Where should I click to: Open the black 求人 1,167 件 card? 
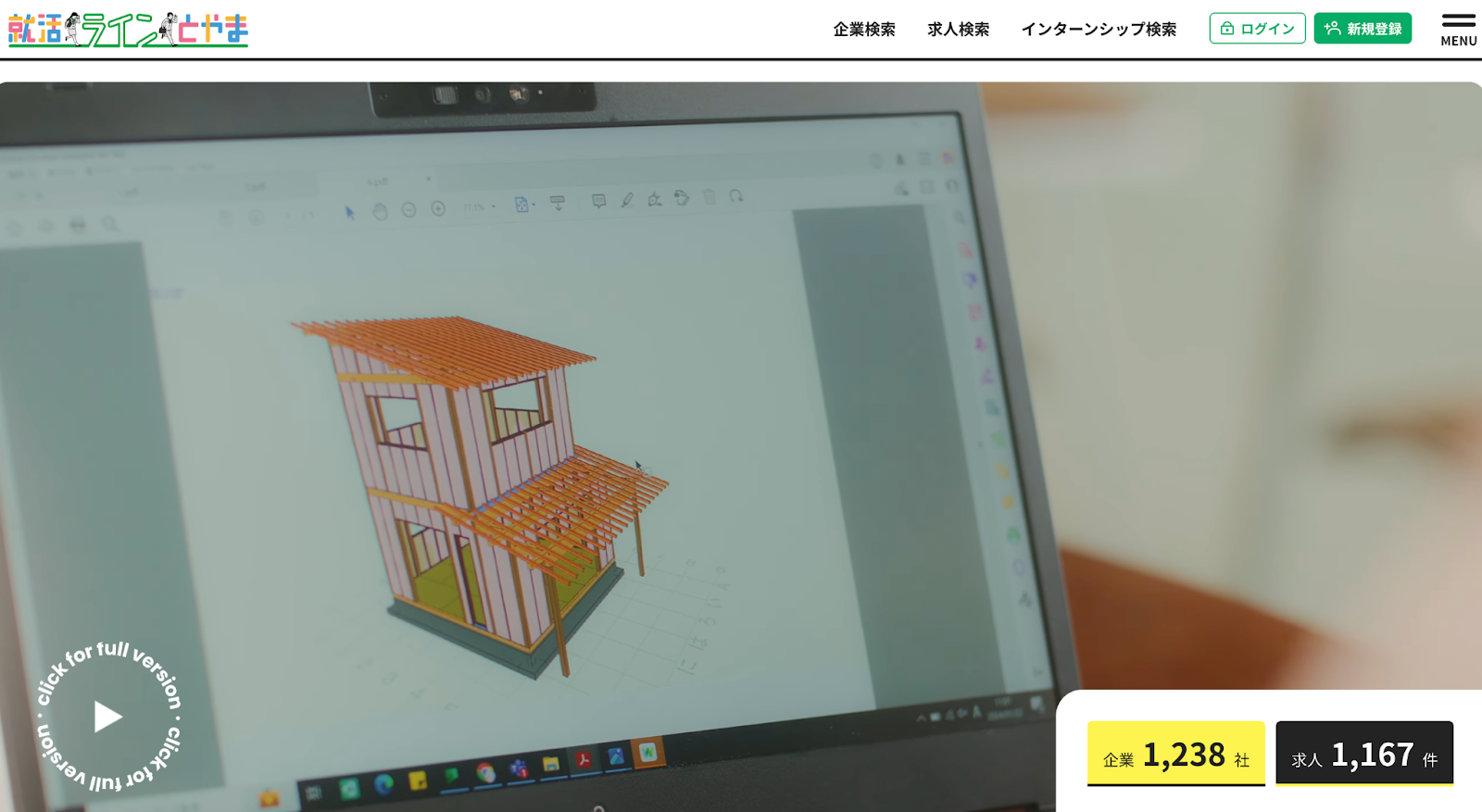click(1364, 754)
